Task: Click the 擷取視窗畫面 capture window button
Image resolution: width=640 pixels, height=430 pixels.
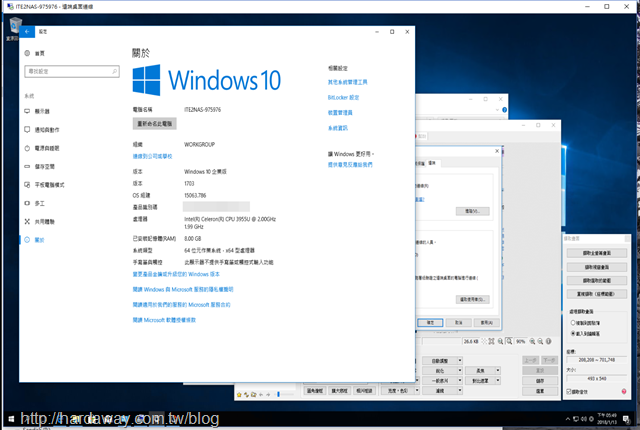Action: point(597,267)
